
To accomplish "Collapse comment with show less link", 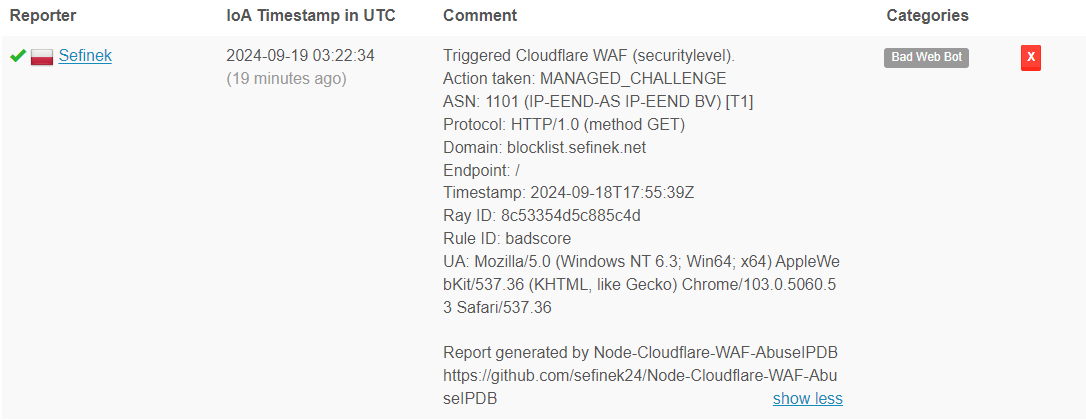I will [807, 399].
